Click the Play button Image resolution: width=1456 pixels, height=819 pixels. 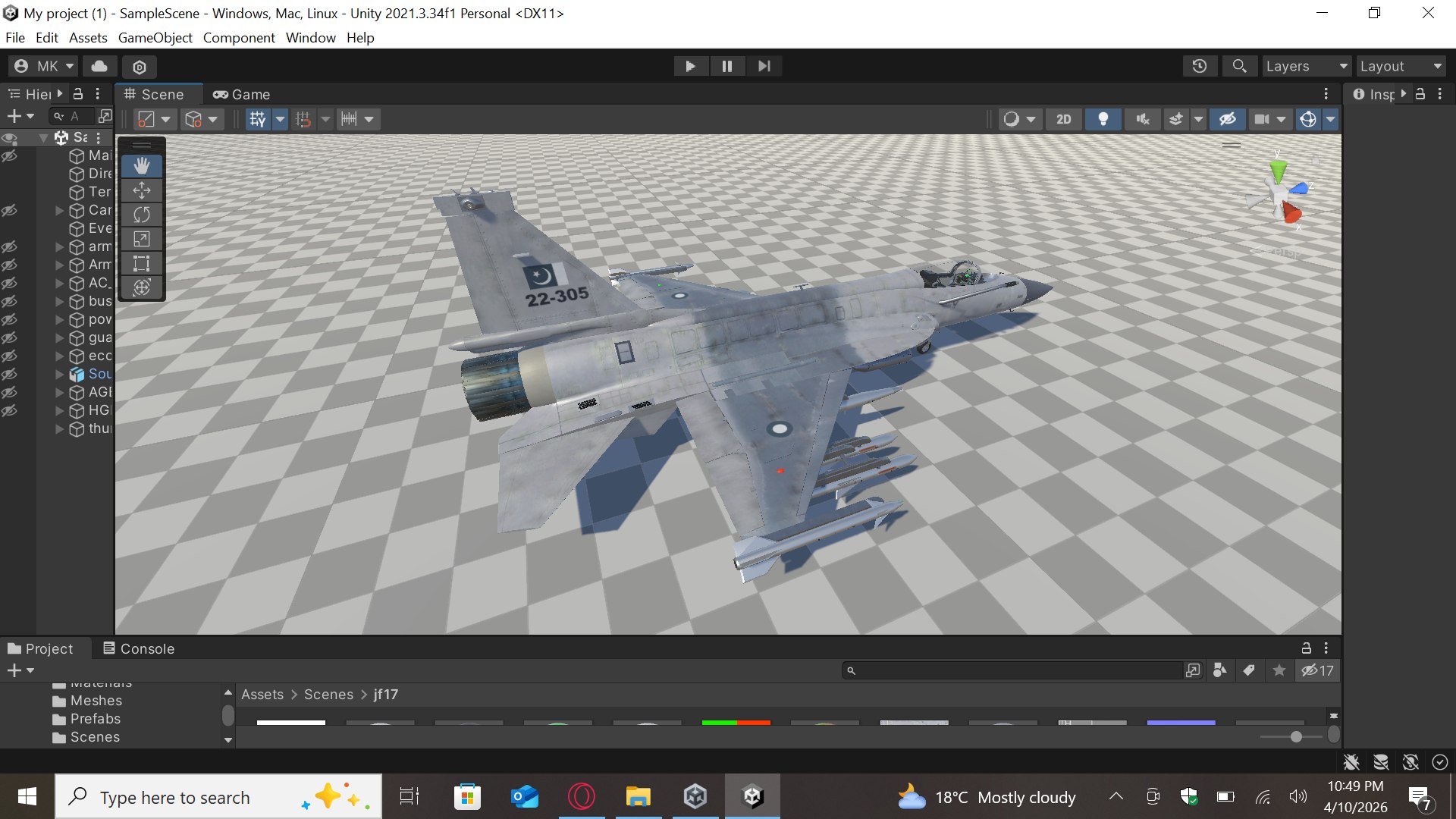click(x=690, y=66)
